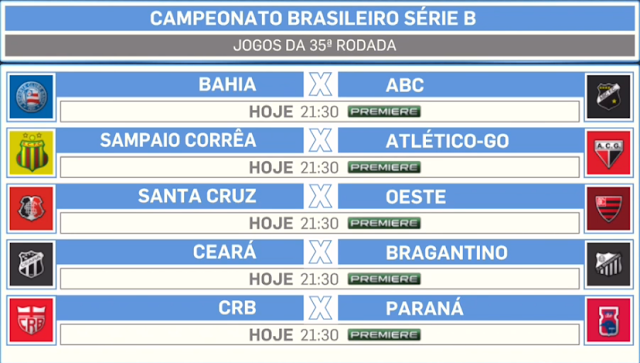Click the Paraná club shield

609,320
